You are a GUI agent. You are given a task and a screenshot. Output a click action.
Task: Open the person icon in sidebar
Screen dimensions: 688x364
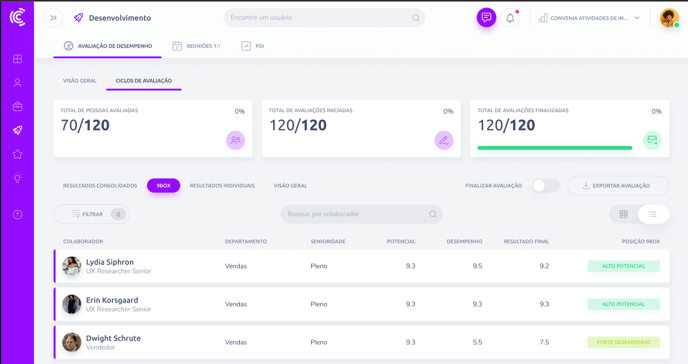pyautogui.click(x=18, y=82)
